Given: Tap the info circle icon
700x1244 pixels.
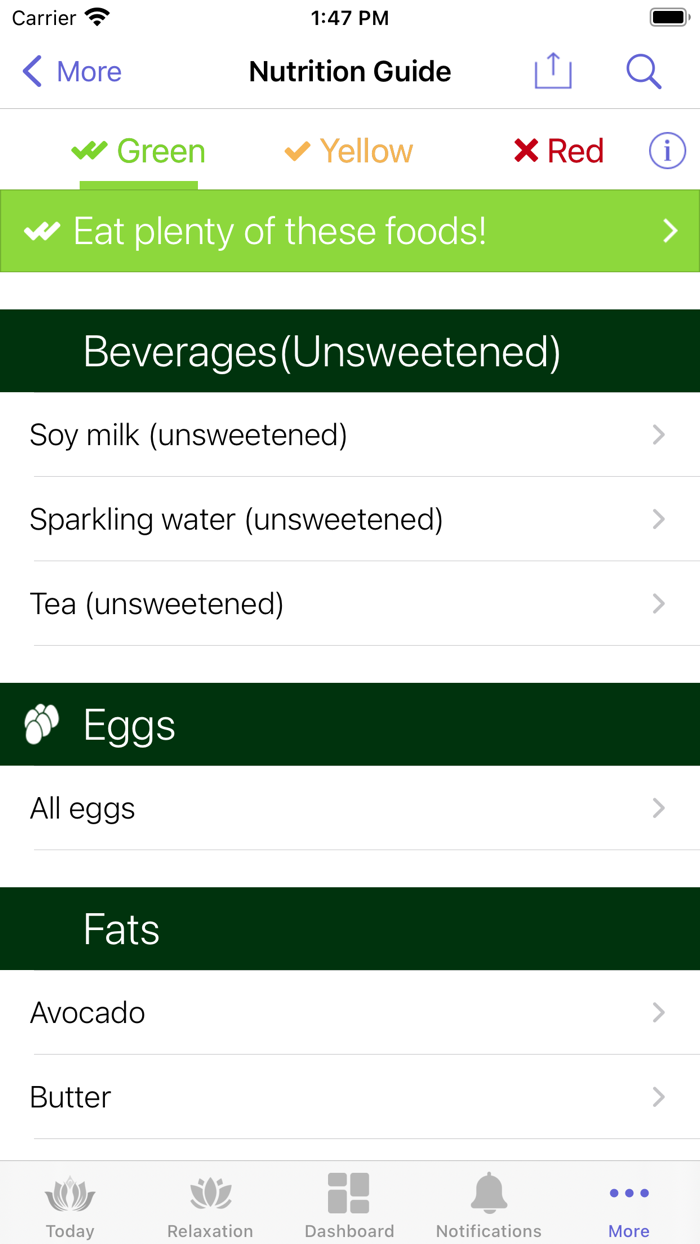Looking at the screenshot, I should 667,151.
